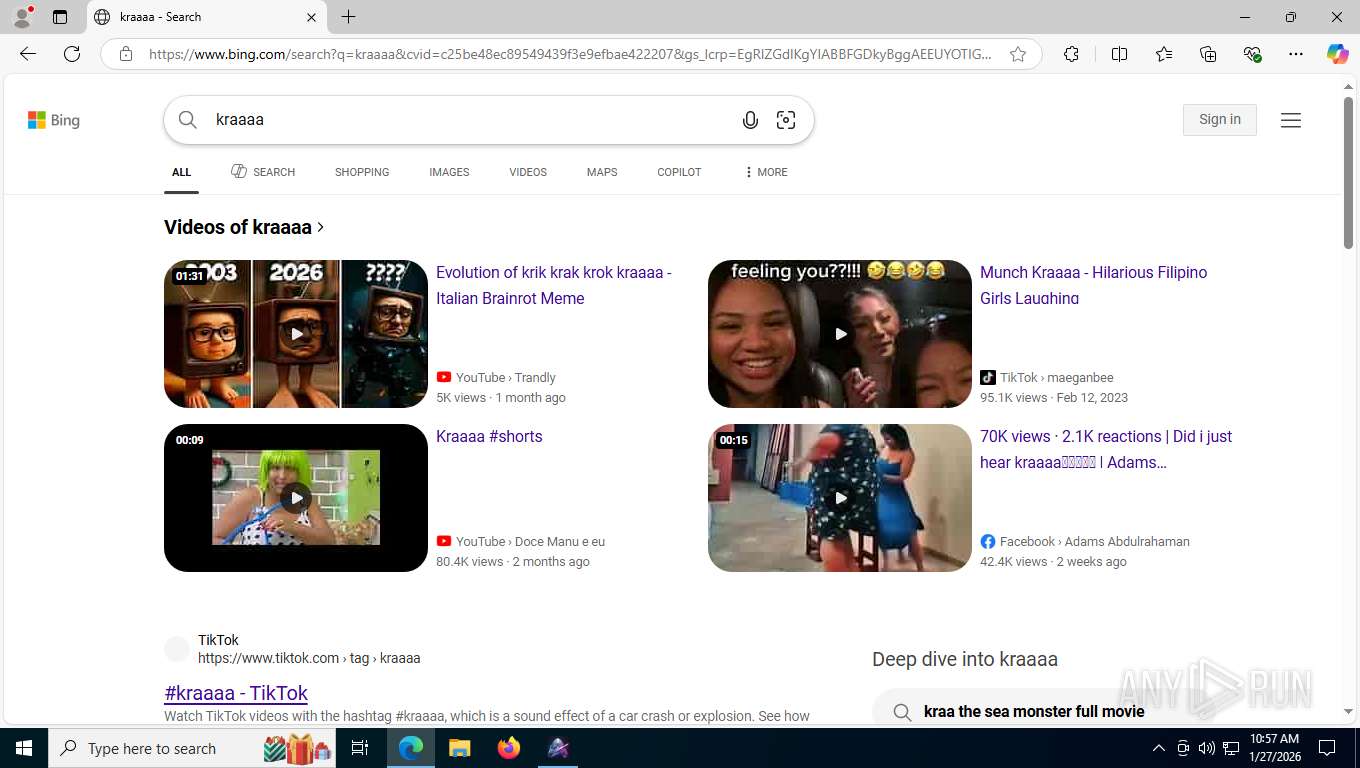The image size is (1360, 768).
Task: Switch to COPILOT tab
Action: click(679, 172)
